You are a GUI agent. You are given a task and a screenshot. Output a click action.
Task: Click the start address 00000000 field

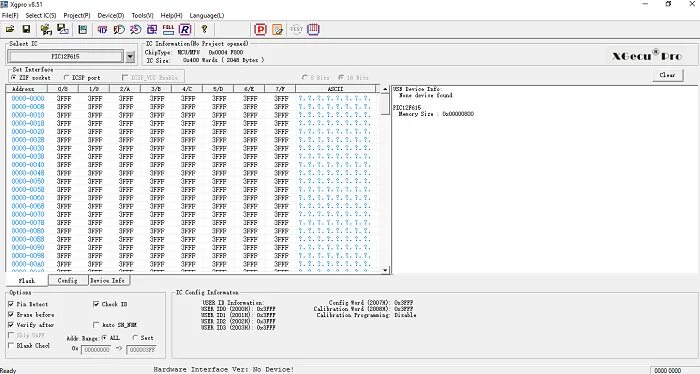[96, 350]
